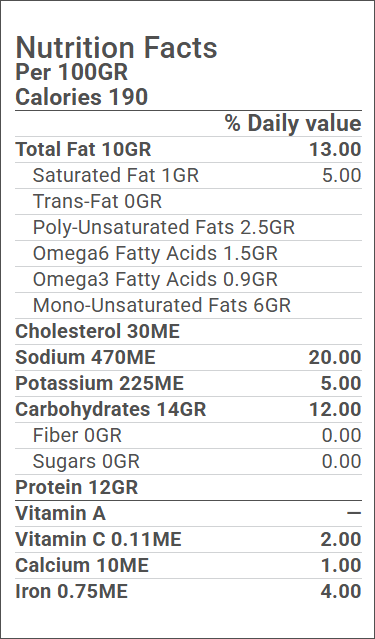
Task: Select the Protein 12GR row
Action: coord(188,488)
